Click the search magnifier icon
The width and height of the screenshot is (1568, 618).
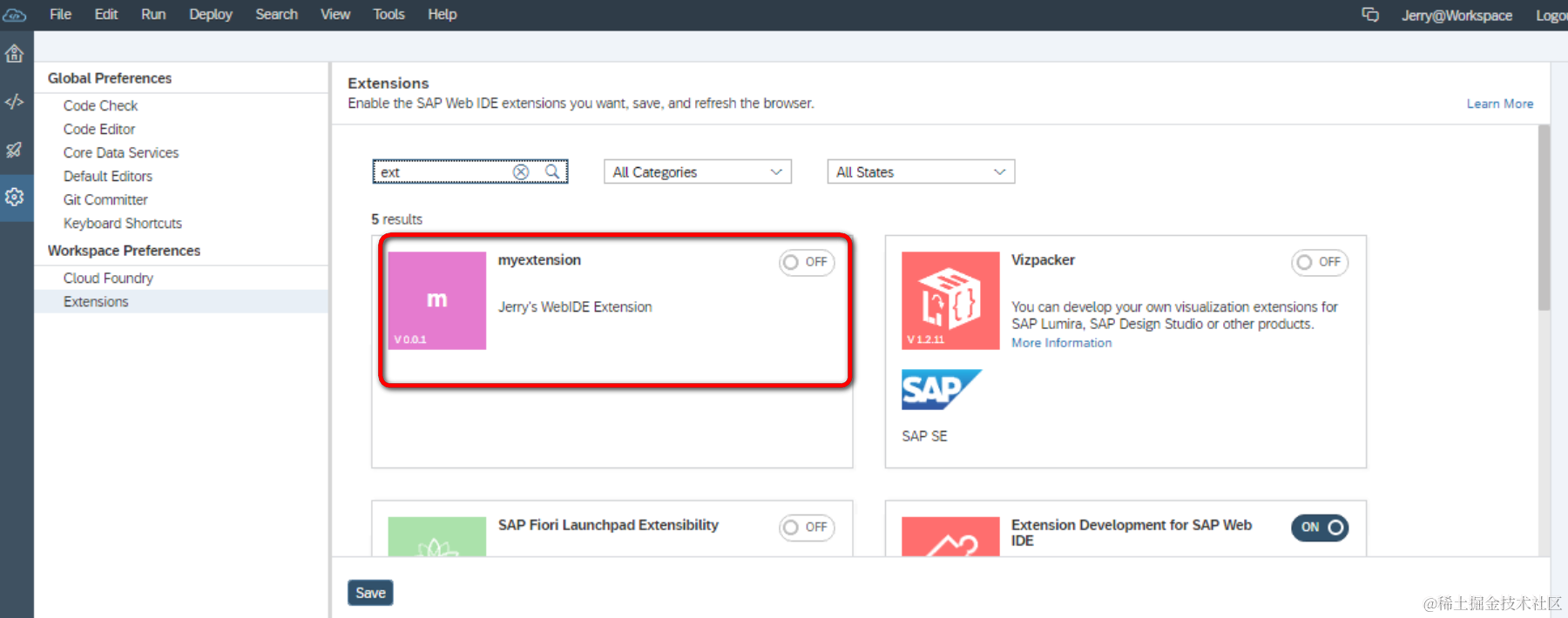(x=552, y=171)
